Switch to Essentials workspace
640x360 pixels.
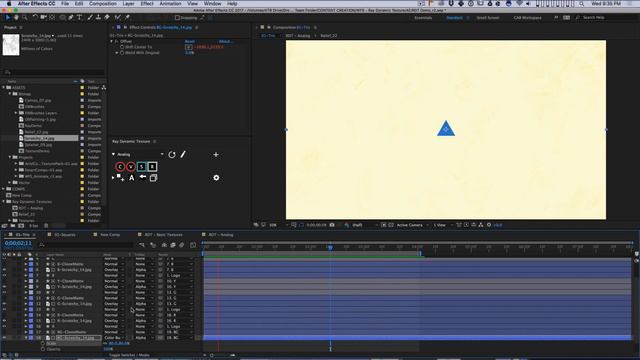(x=423, y=18)
